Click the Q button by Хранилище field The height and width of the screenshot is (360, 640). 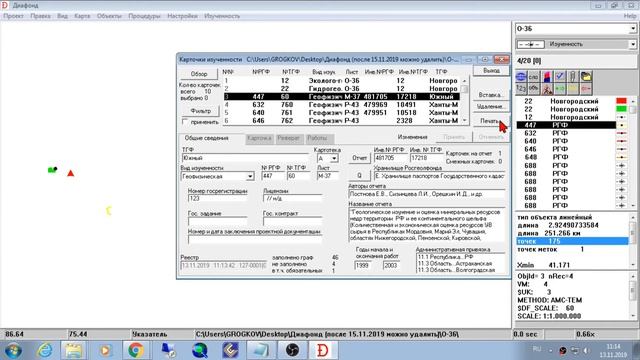coord(359,176)
